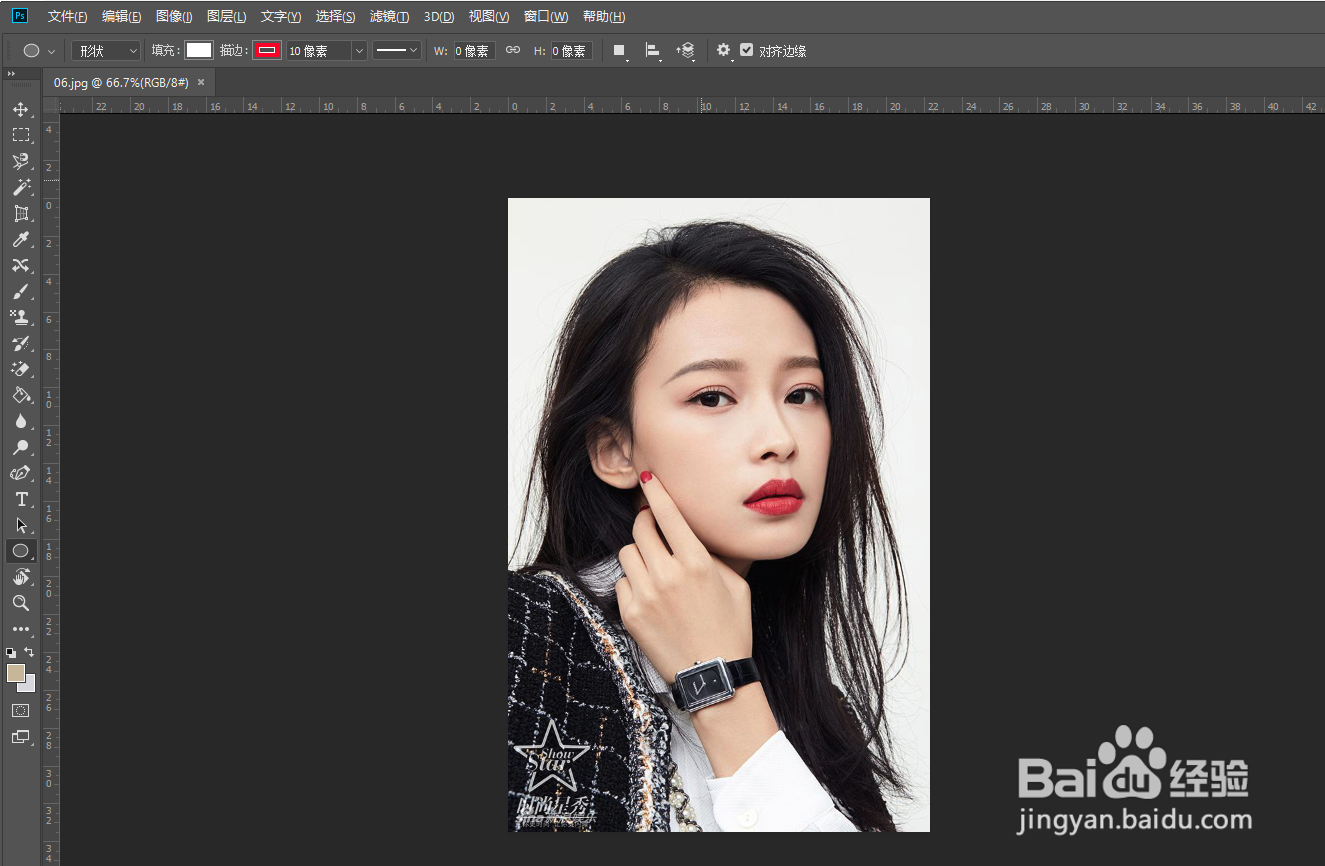The image size is (1325, 866).
Task: Open path arrangement options
Action: [686, 51]
